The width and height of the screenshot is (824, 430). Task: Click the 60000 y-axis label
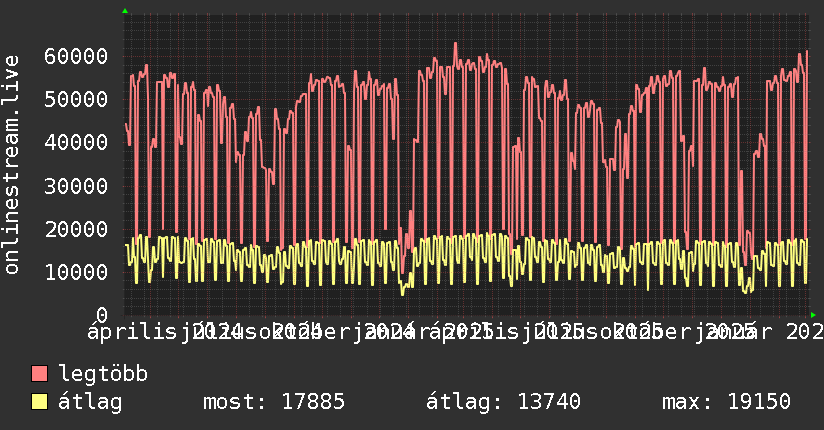(76, 56)
